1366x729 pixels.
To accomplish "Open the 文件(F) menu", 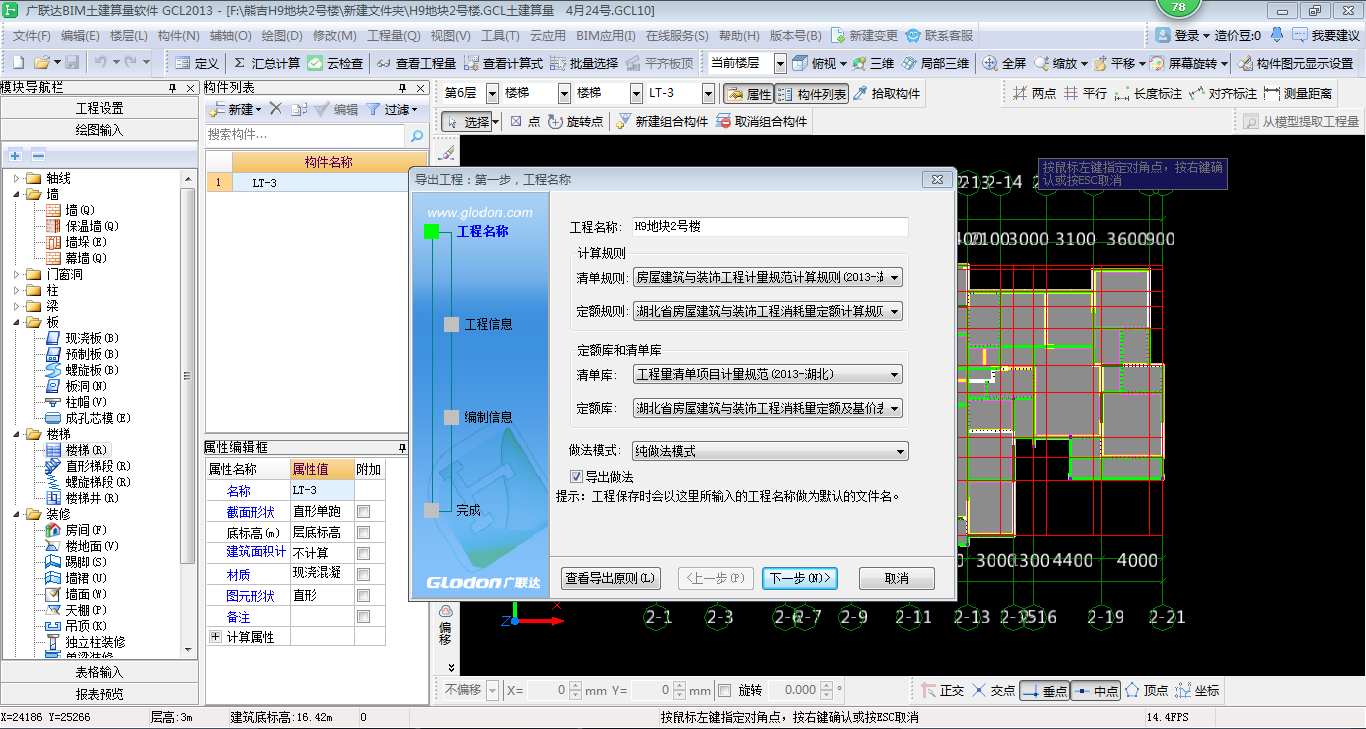I will (x=31, y=35).
